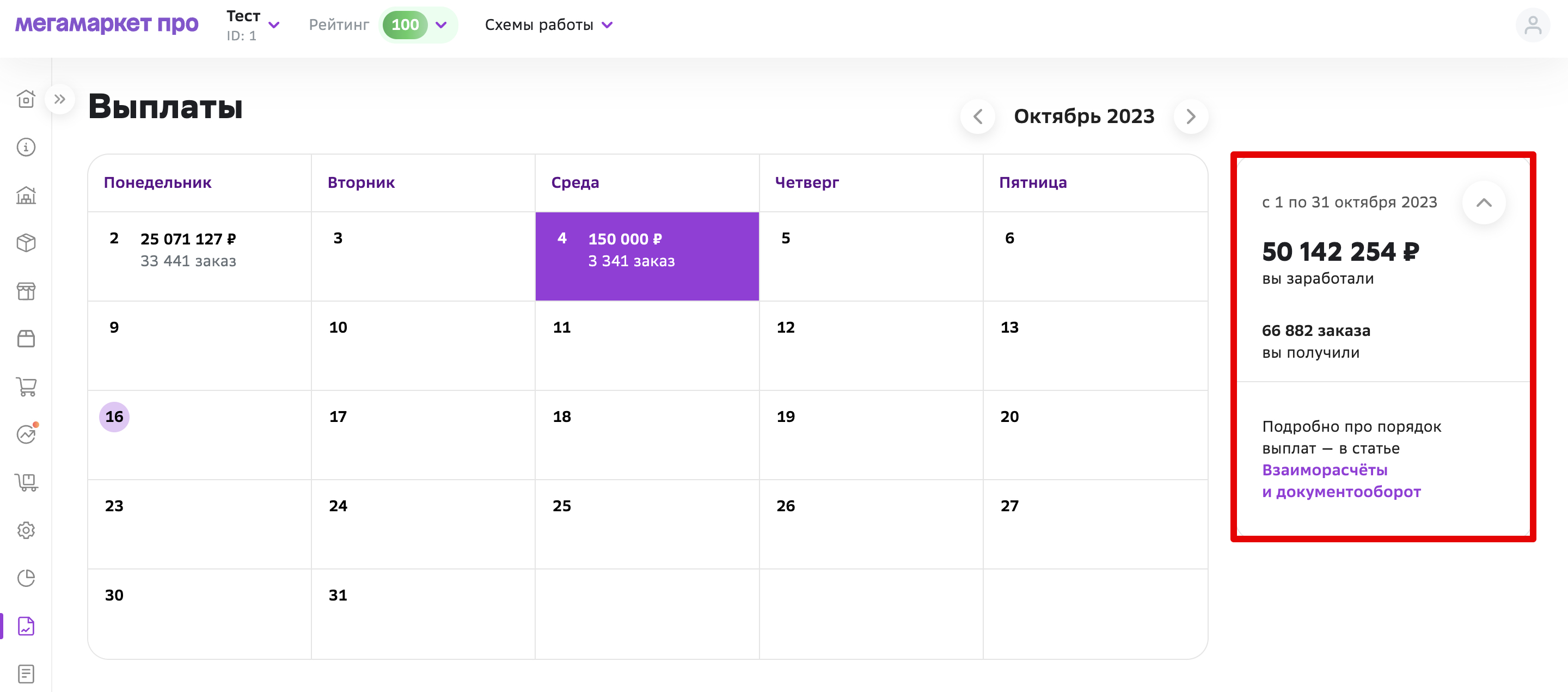This screenshot has width=1568, height=692.
Task: Select day 19 in the calendar
Action: [x=871, y=435]
